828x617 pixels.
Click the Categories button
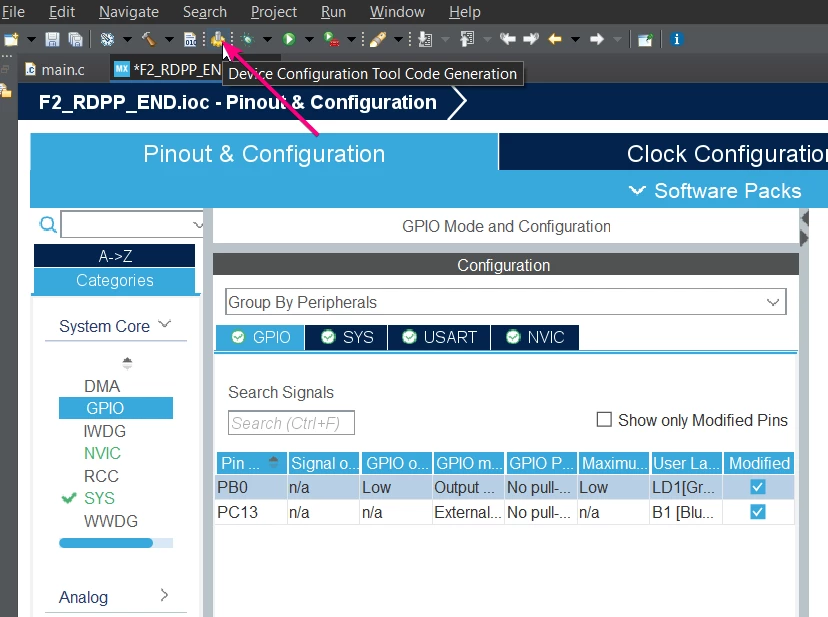pyautogui.click(x=115, y=281)
